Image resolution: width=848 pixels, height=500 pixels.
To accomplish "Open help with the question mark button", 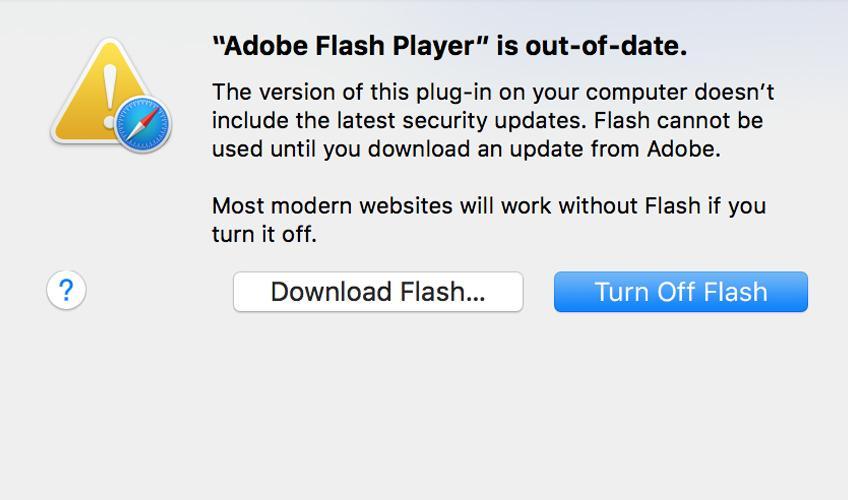I will [66, 290].
